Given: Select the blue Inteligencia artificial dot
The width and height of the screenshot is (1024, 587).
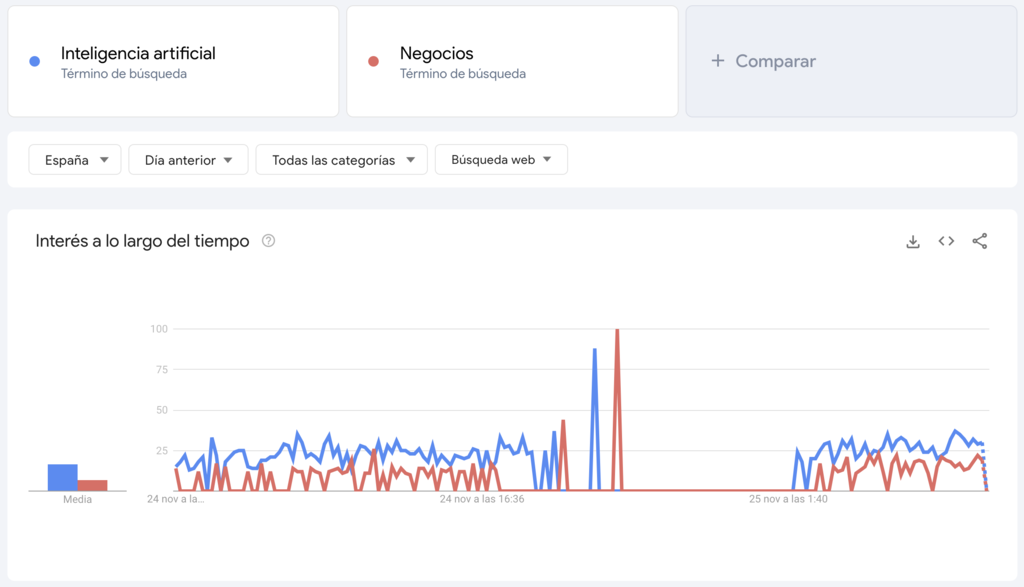Looking at the screenshot, I should [33, 61].
